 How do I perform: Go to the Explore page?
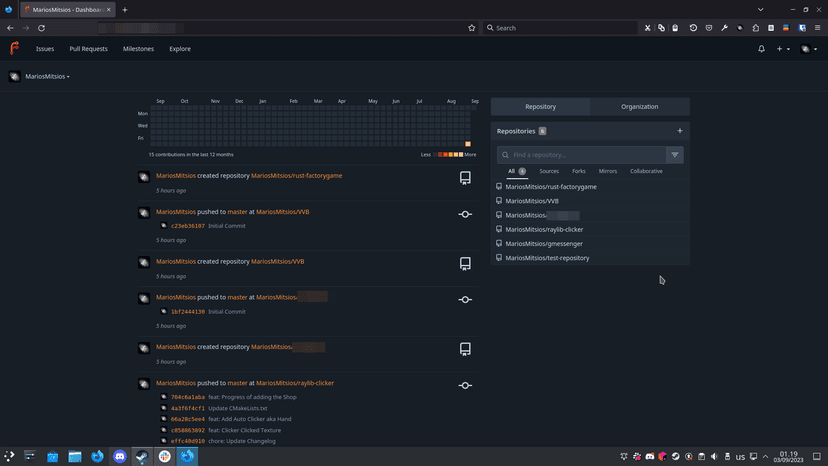click(x=180, y=48)
